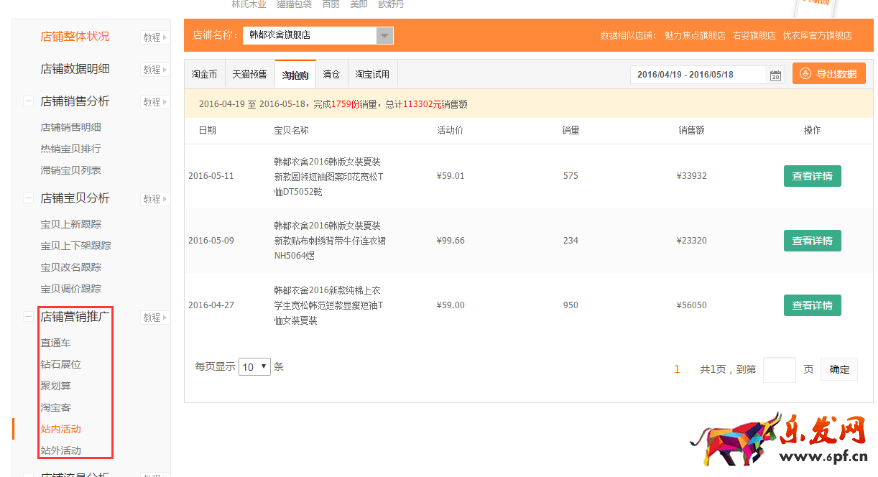Open the per-page count dropdown showing 10
Viewport: 878px width, 477px height.
[x=256, y=367]
